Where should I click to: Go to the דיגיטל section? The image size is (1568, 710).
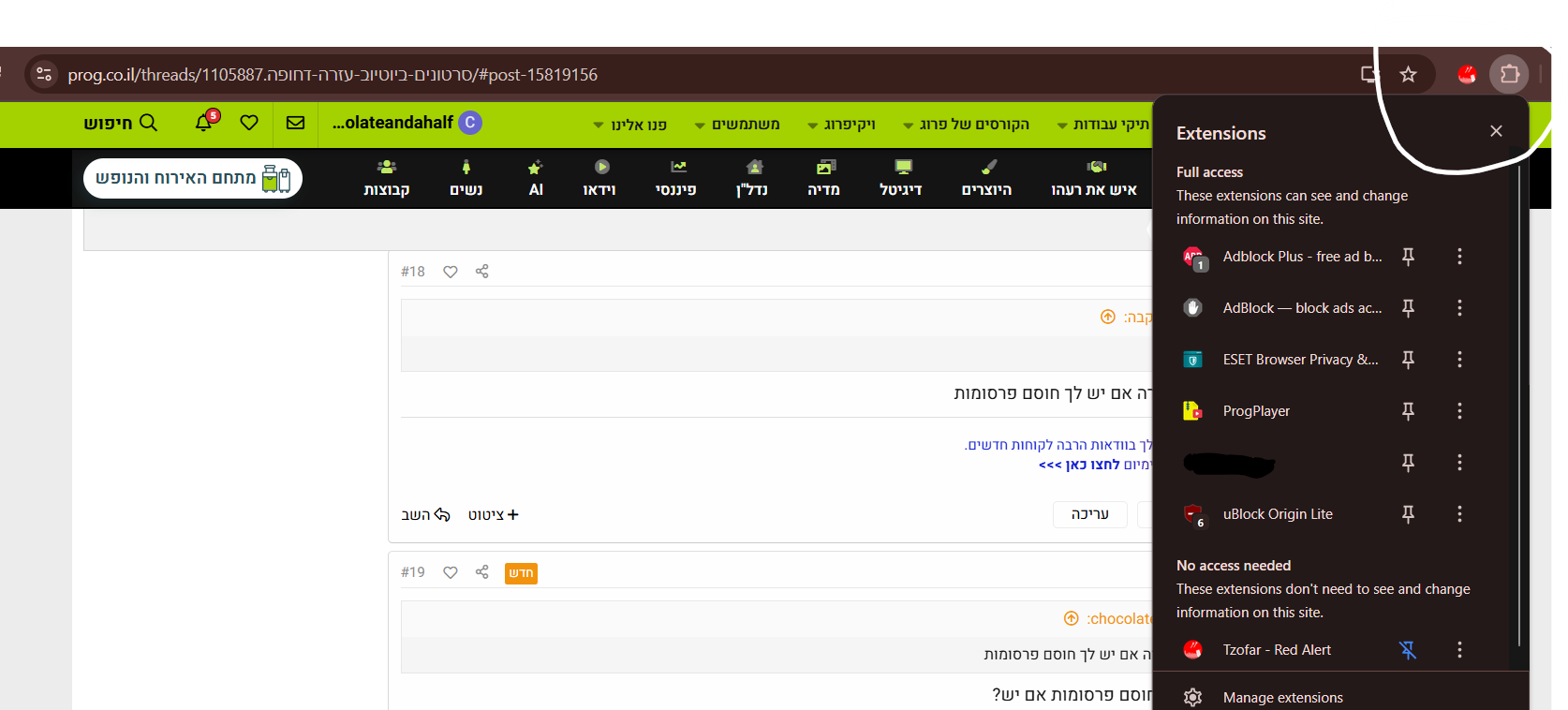(901, 178)
